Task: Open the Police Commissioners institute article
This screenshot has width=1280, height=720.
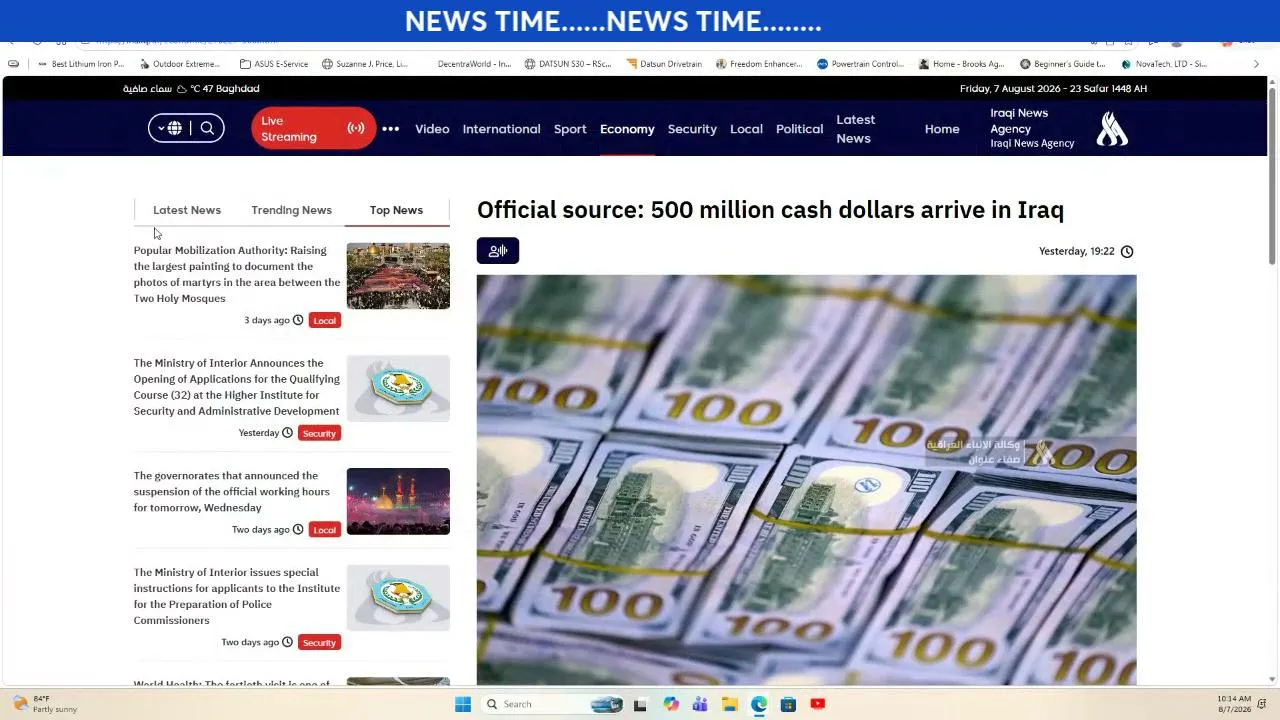Action: click(x=237, y=596)
